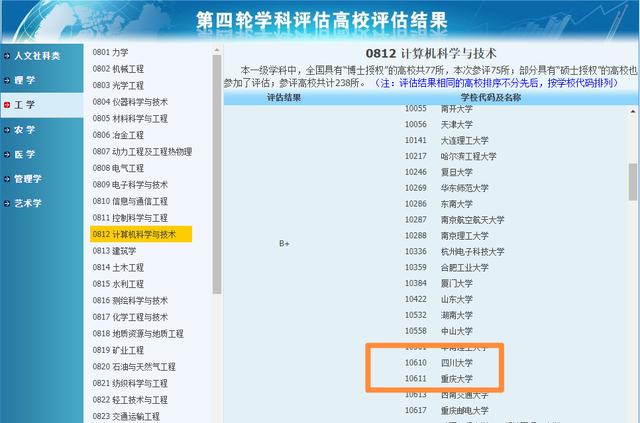Open discipline 0818 地质资源与地质工程
This screenshot has height=423, width=640.
138,334
